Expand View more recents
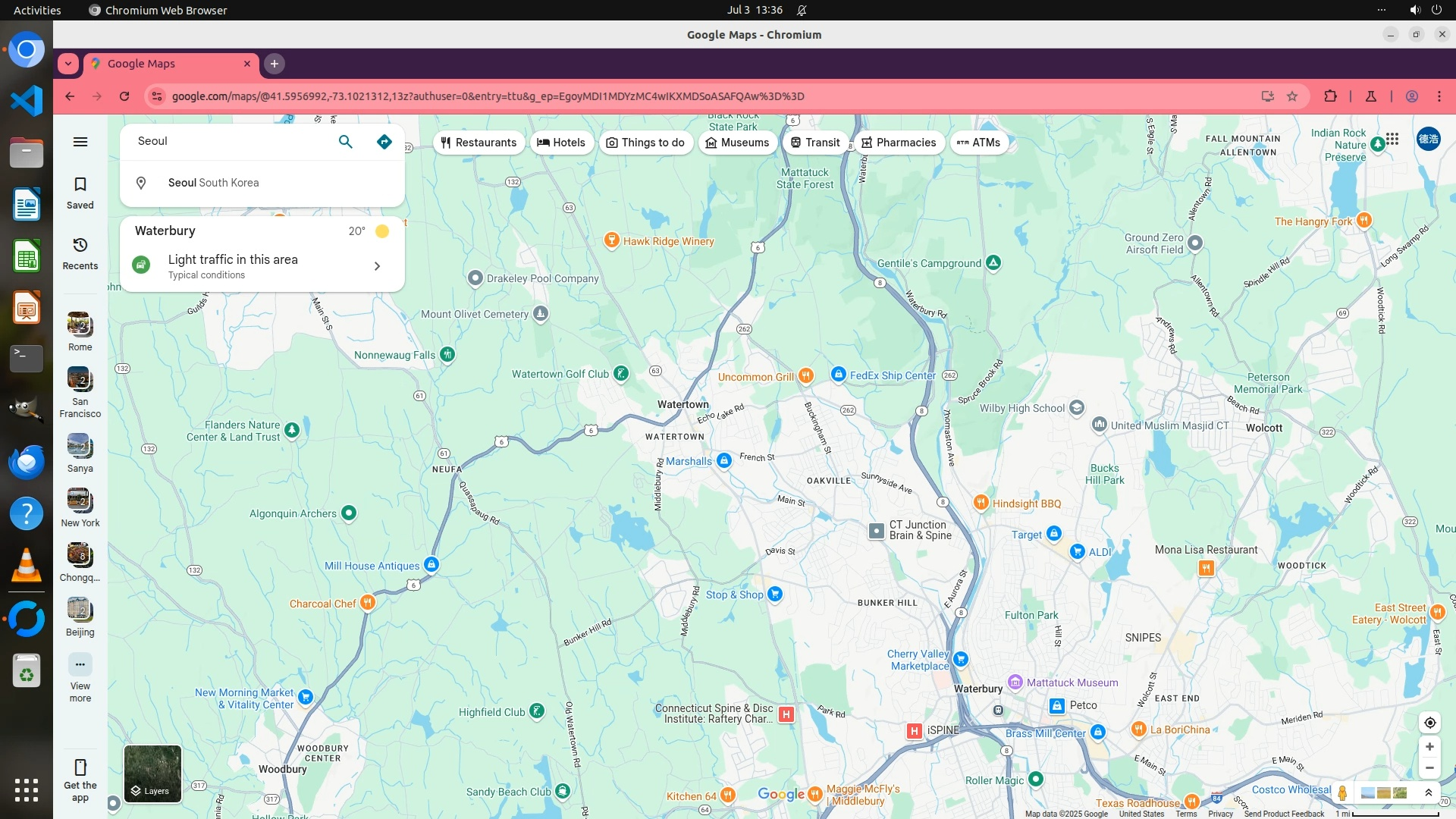The image size is (1456, 819). click(80, 665)
